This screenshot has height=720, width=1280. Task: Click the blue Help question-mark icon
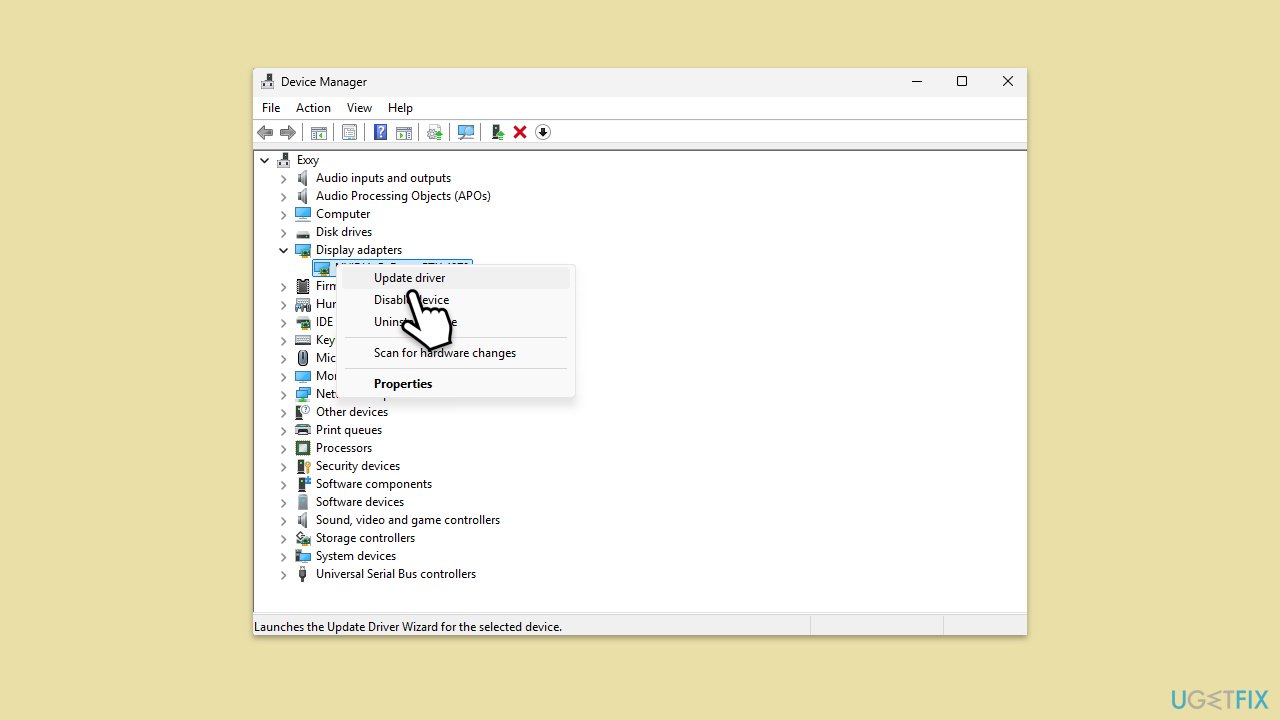coord(380,132)
